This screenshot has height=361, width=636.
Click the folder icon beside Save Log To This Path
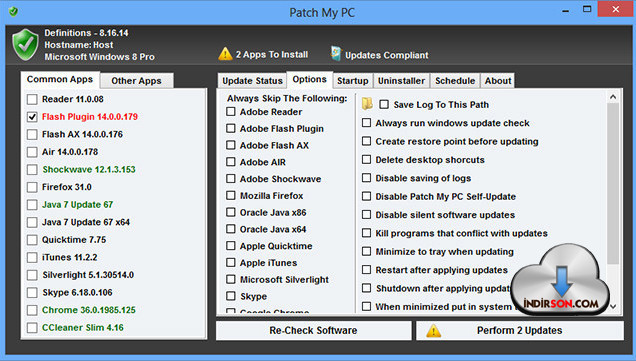tap(367, 104)
